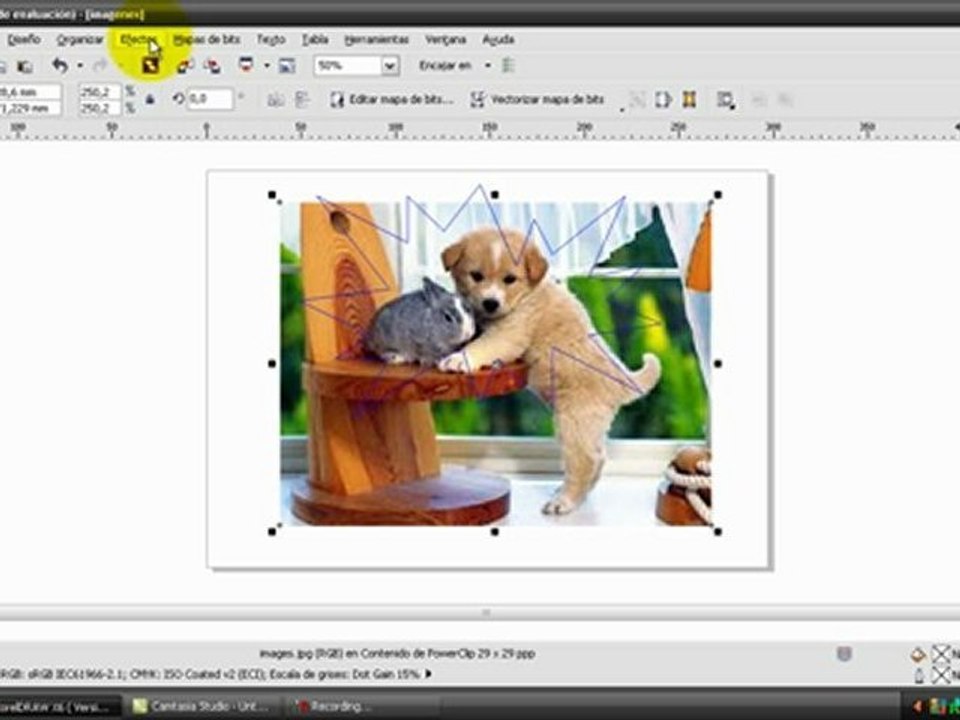
Task: Click the fill bucket icon in status bar
Action: [918, 654]
